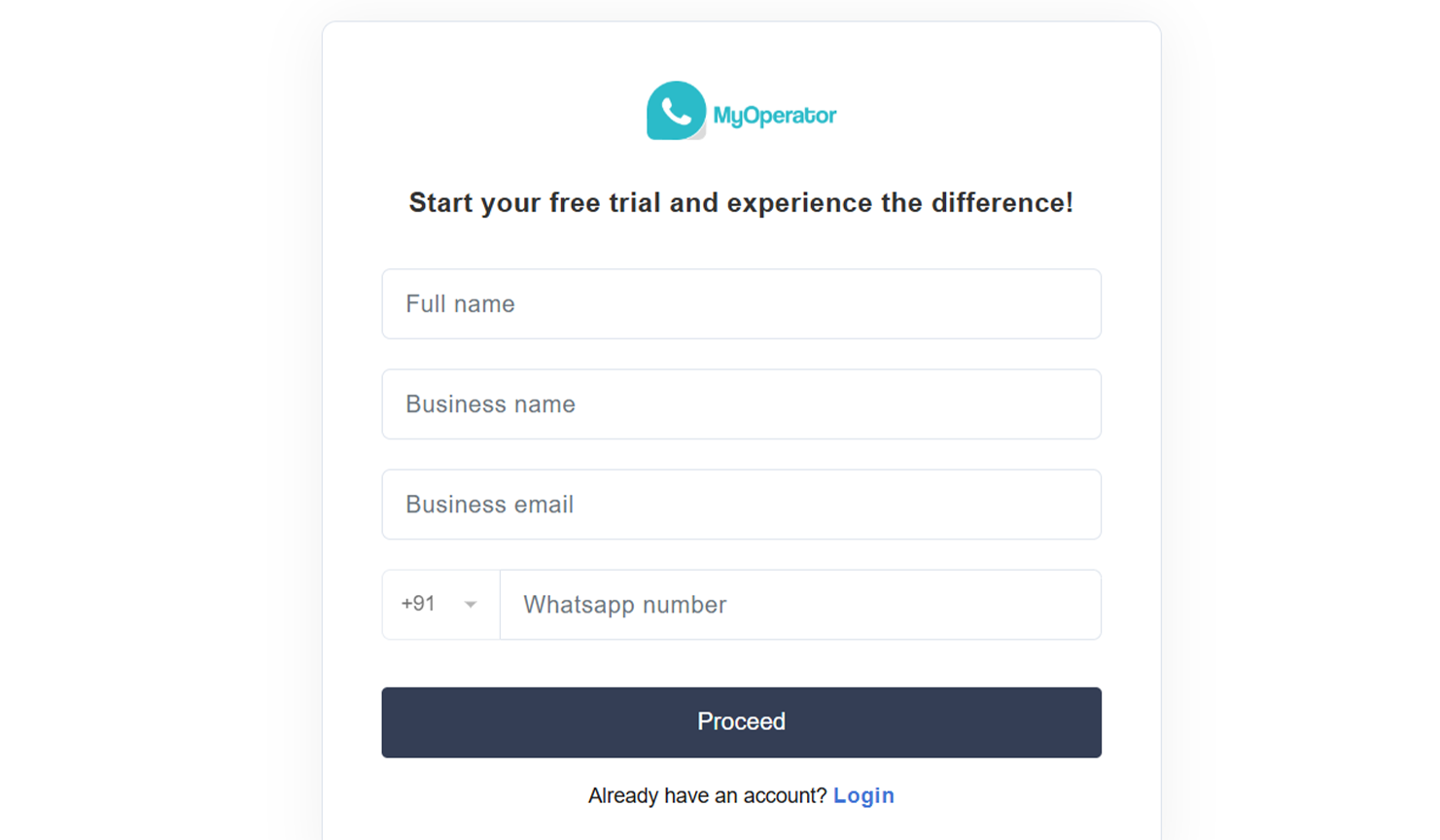This screenshot has height=840, width=1440.
Task: Select the Business email text box
Action: 741,505
